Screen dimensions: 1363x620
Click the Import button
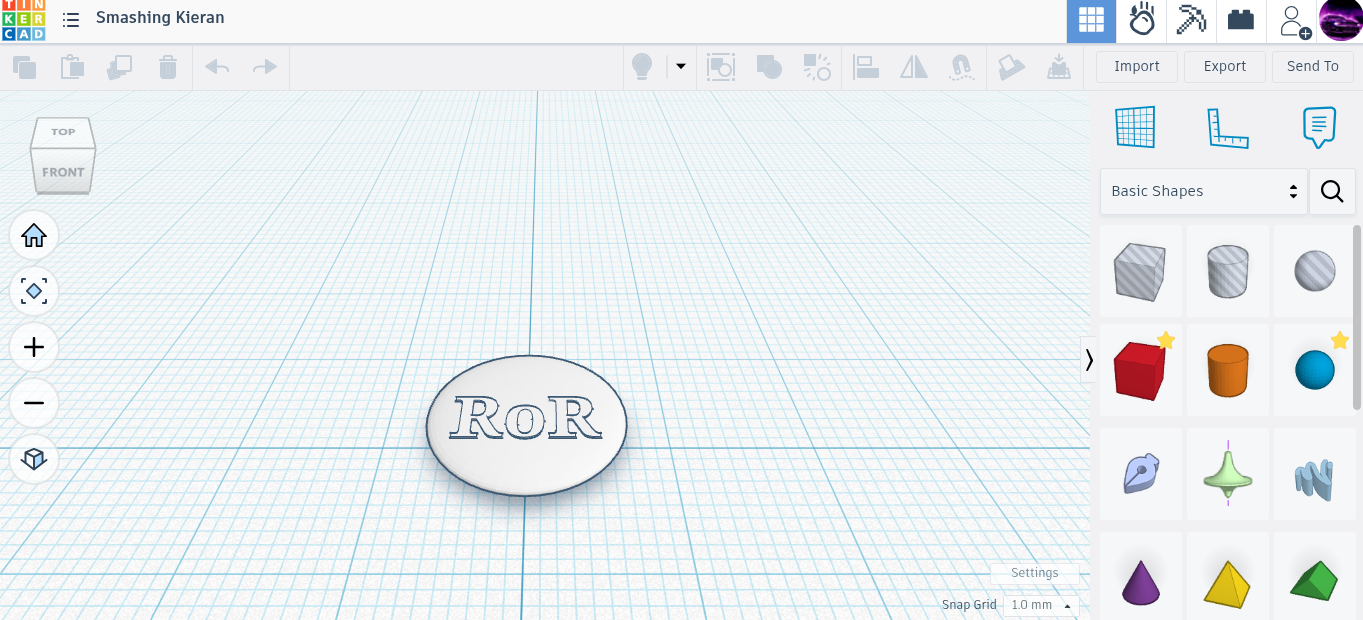click(x=1136, y=67)
